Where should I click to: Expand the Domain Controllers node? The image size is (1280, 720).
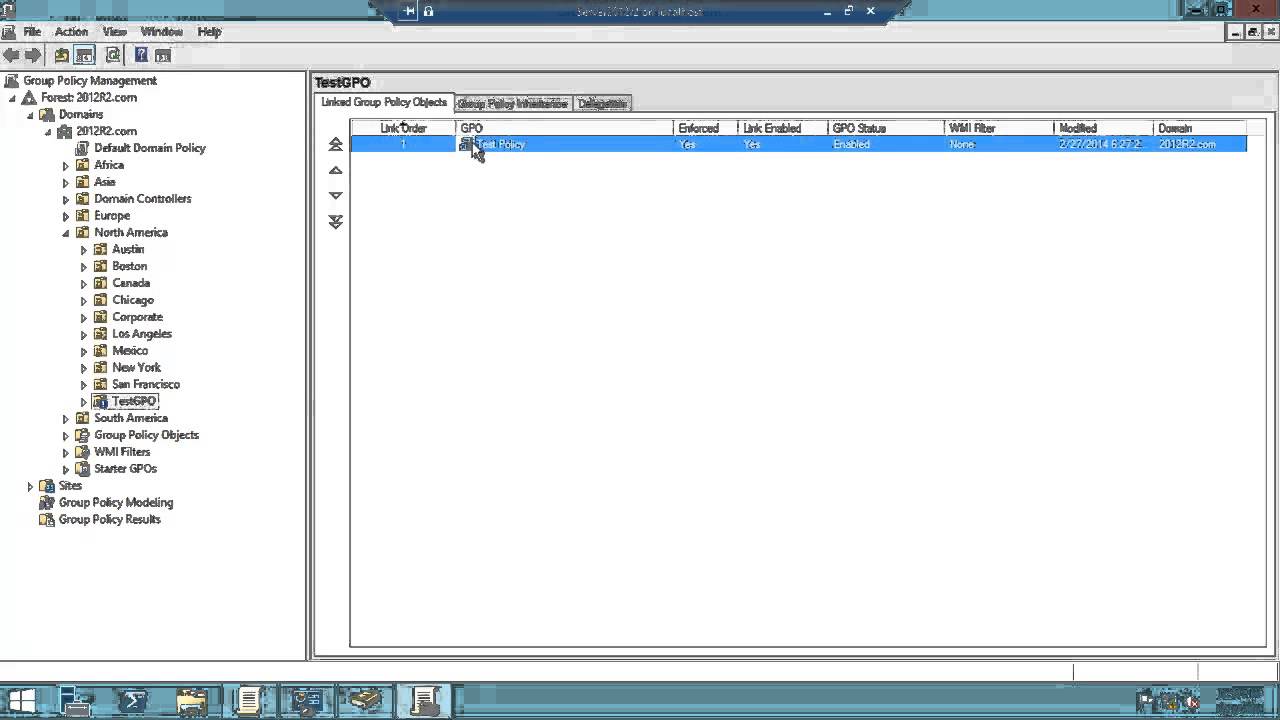(x=66, y=199)
